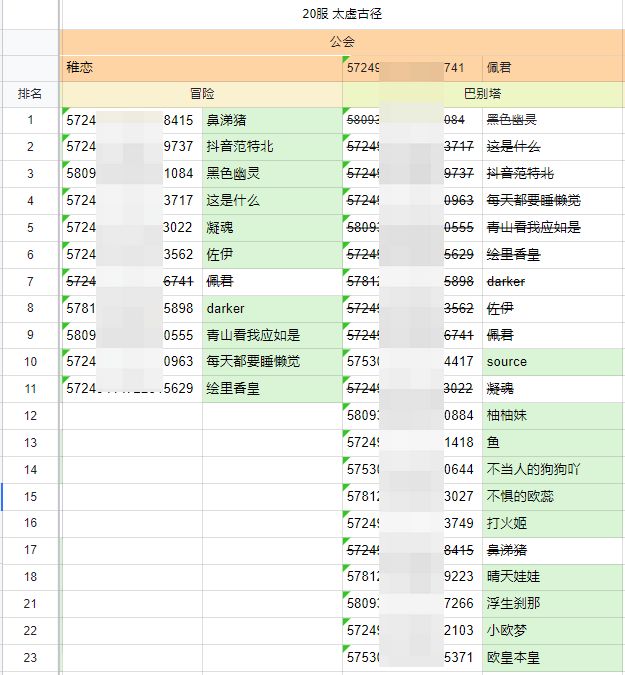Click ID cell ending 5371 beside 欧皇本皇

(412, 658)
